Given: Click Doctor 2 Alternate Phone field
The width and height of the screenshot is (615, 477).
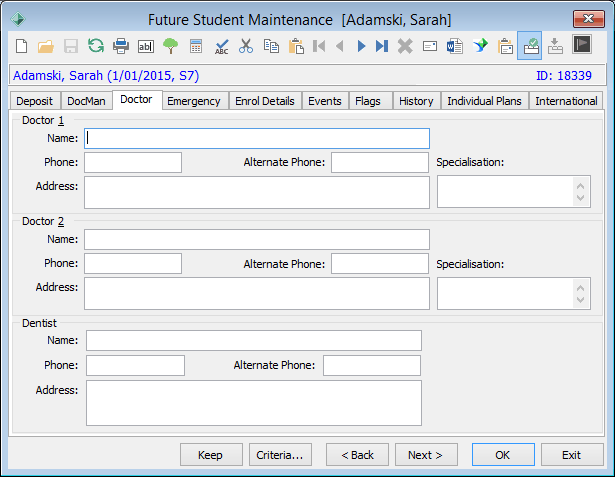Looking at the screenshot, I should [x=380, y=263].
